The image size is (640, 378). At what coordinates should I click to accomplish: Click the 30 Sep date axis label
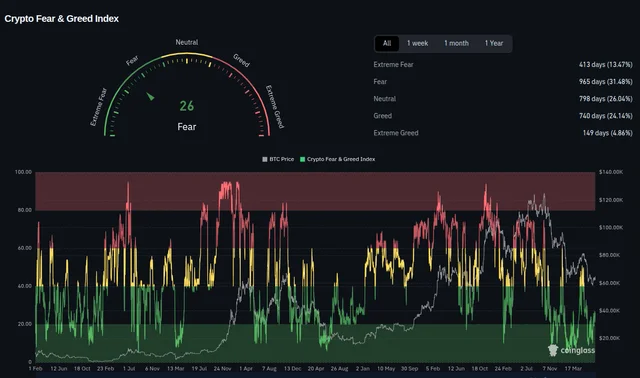pyautogui.click(x=409, y=369)
